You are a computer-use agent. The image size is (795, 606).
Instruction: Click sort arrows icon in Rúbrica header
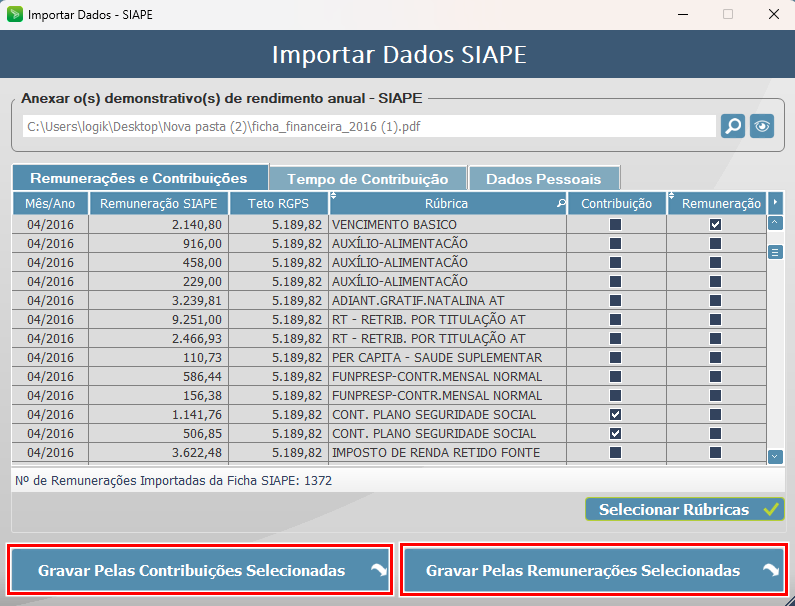tap(333, 196)
